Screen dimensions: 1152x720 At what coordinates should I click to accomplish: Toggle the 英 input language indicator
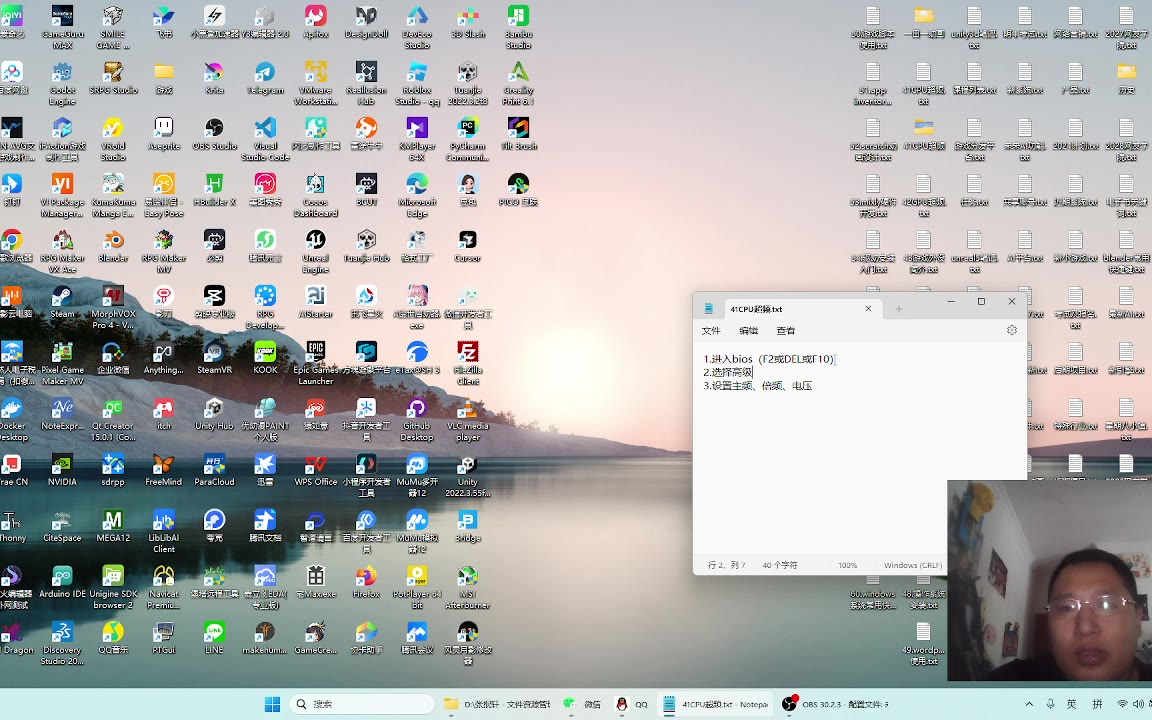click(1071, 704)
